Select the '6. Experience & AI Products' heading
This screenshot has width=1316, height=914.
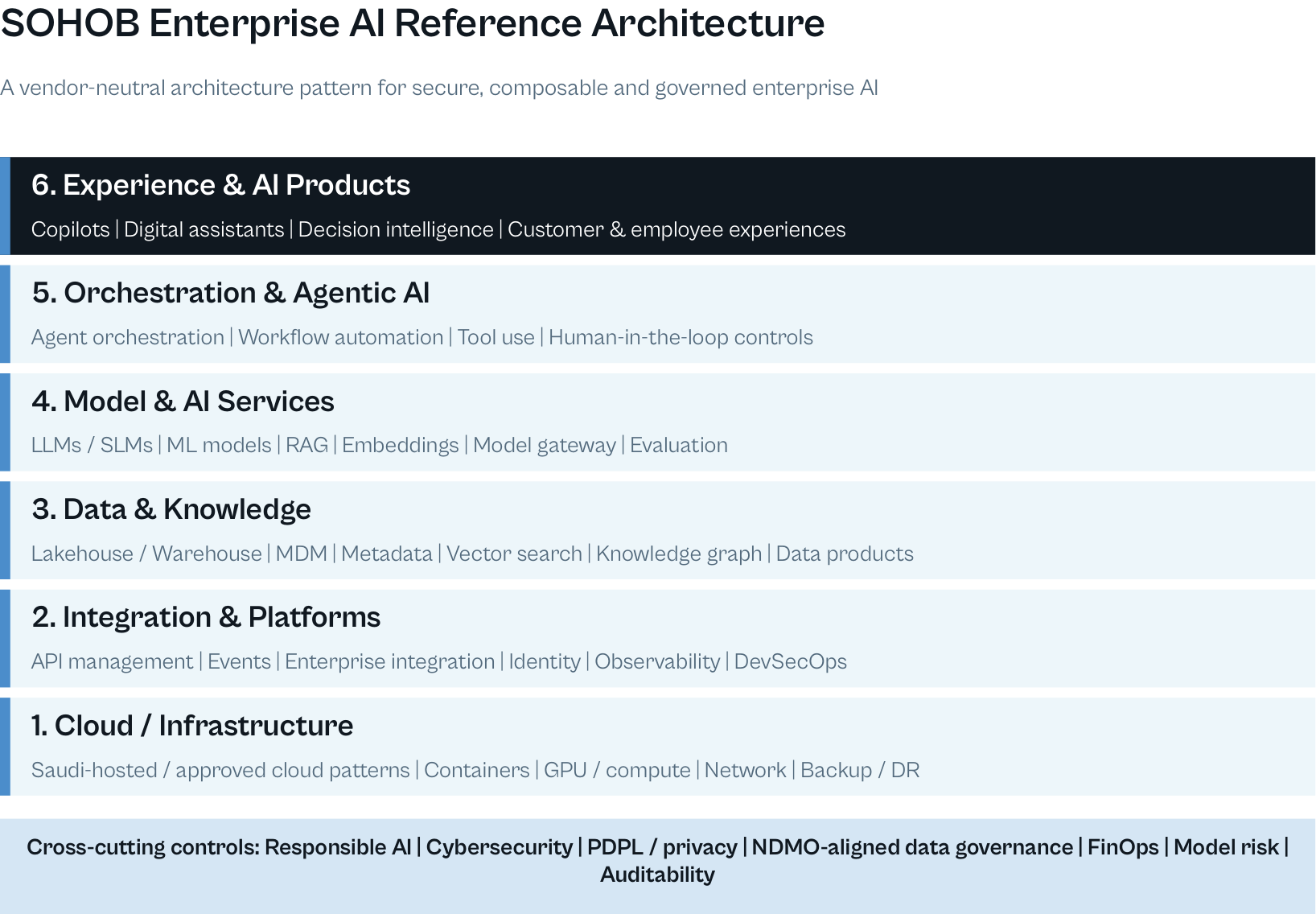click(220, 185)
